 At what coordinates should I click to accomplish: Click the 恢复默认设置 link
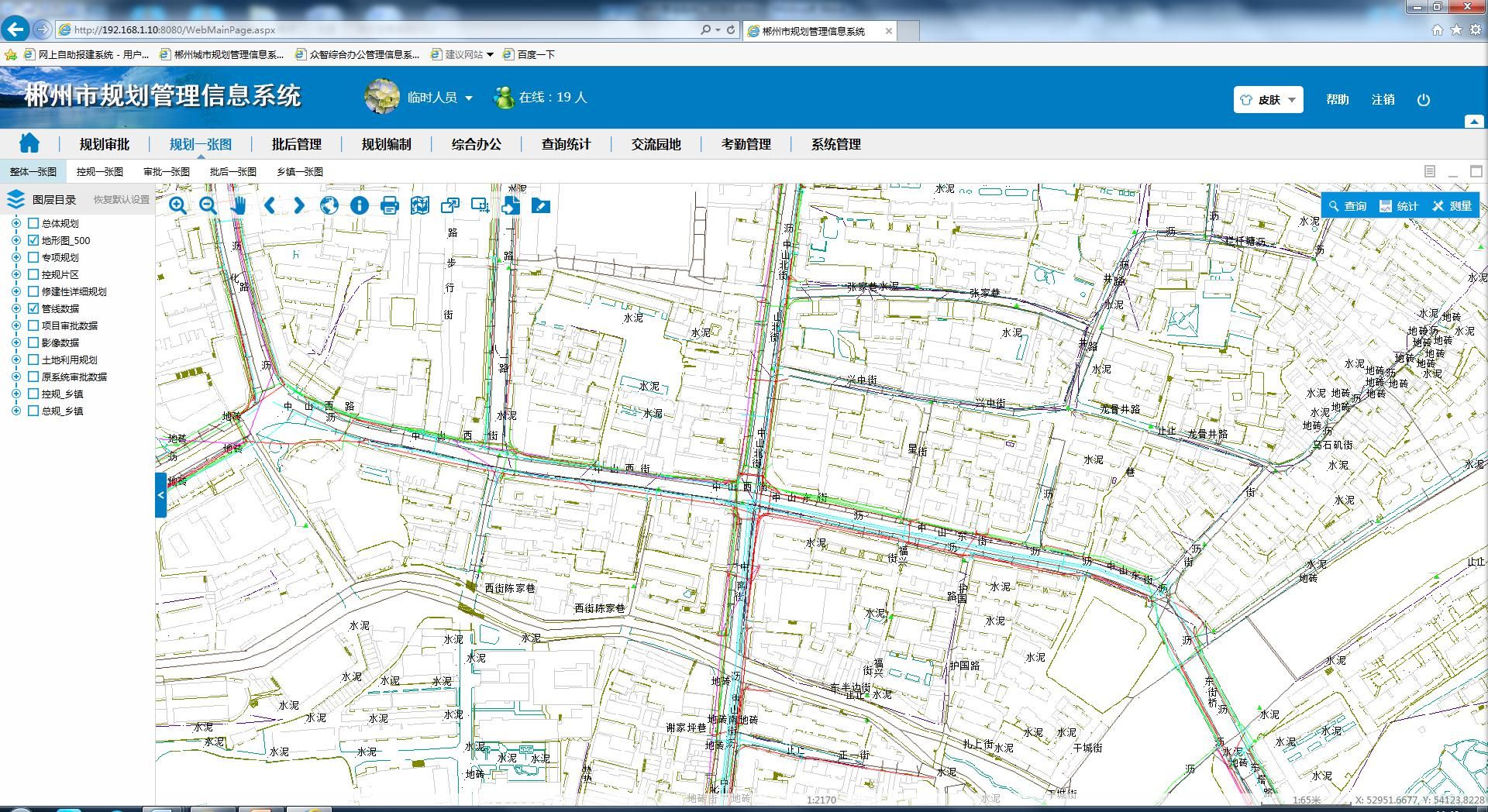tap(122, 199)
